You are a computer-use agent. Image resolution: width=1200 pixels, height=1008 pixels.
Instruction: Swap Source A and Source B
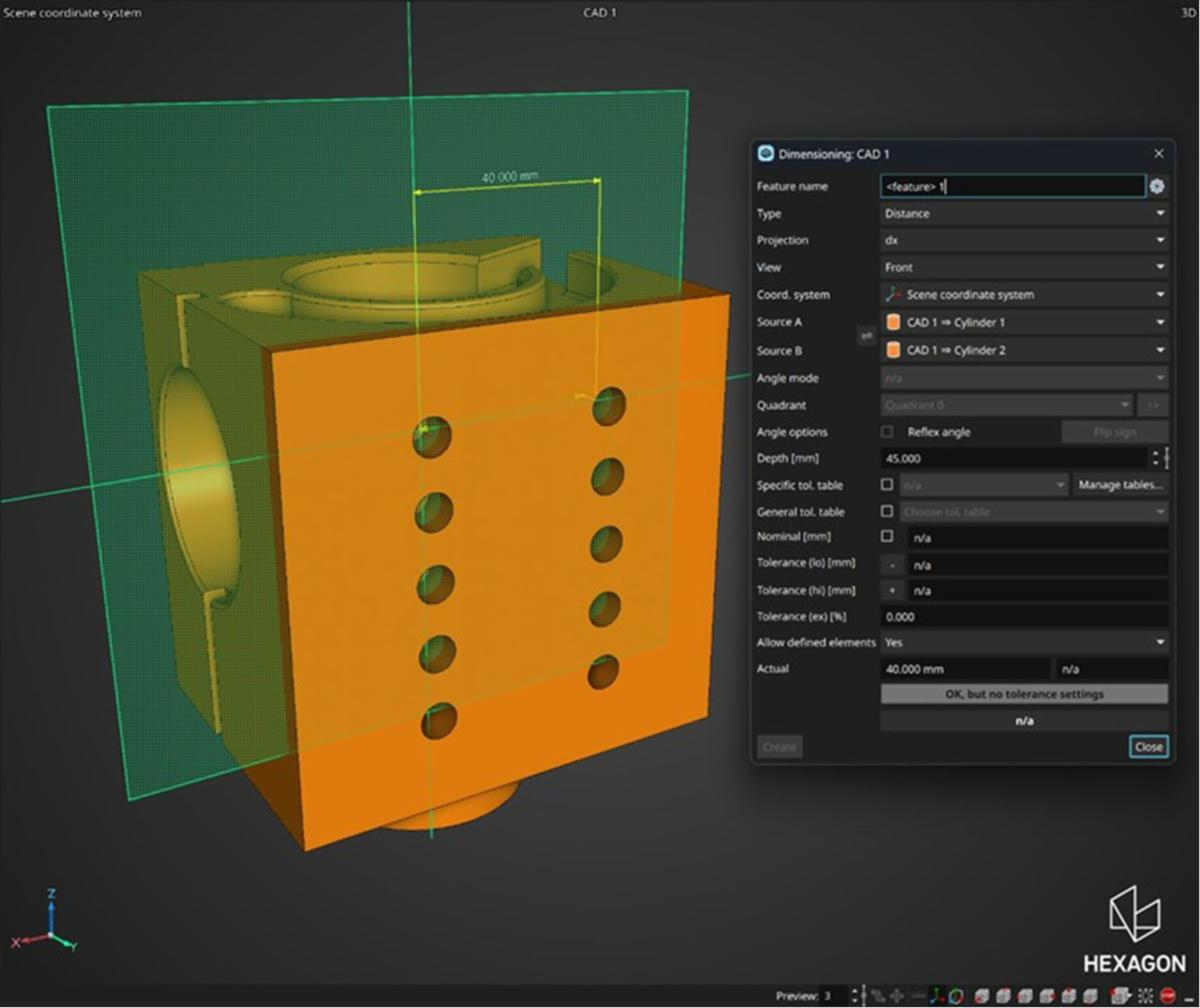point(867,337)
